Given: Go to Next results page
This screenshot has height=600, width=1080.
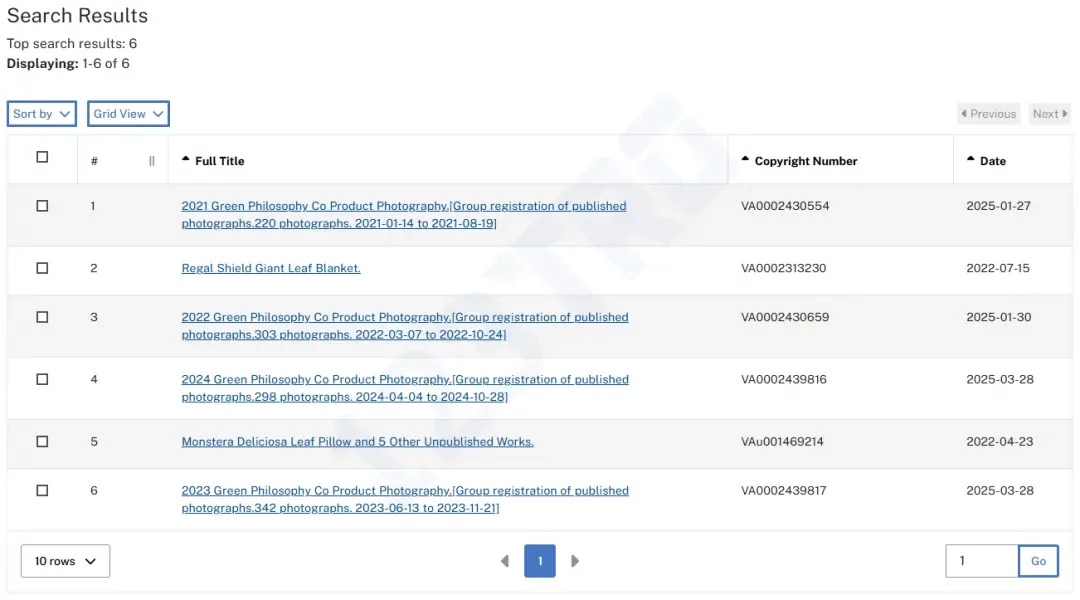Looking at the screenshot, I should (x=1050, y=114).
